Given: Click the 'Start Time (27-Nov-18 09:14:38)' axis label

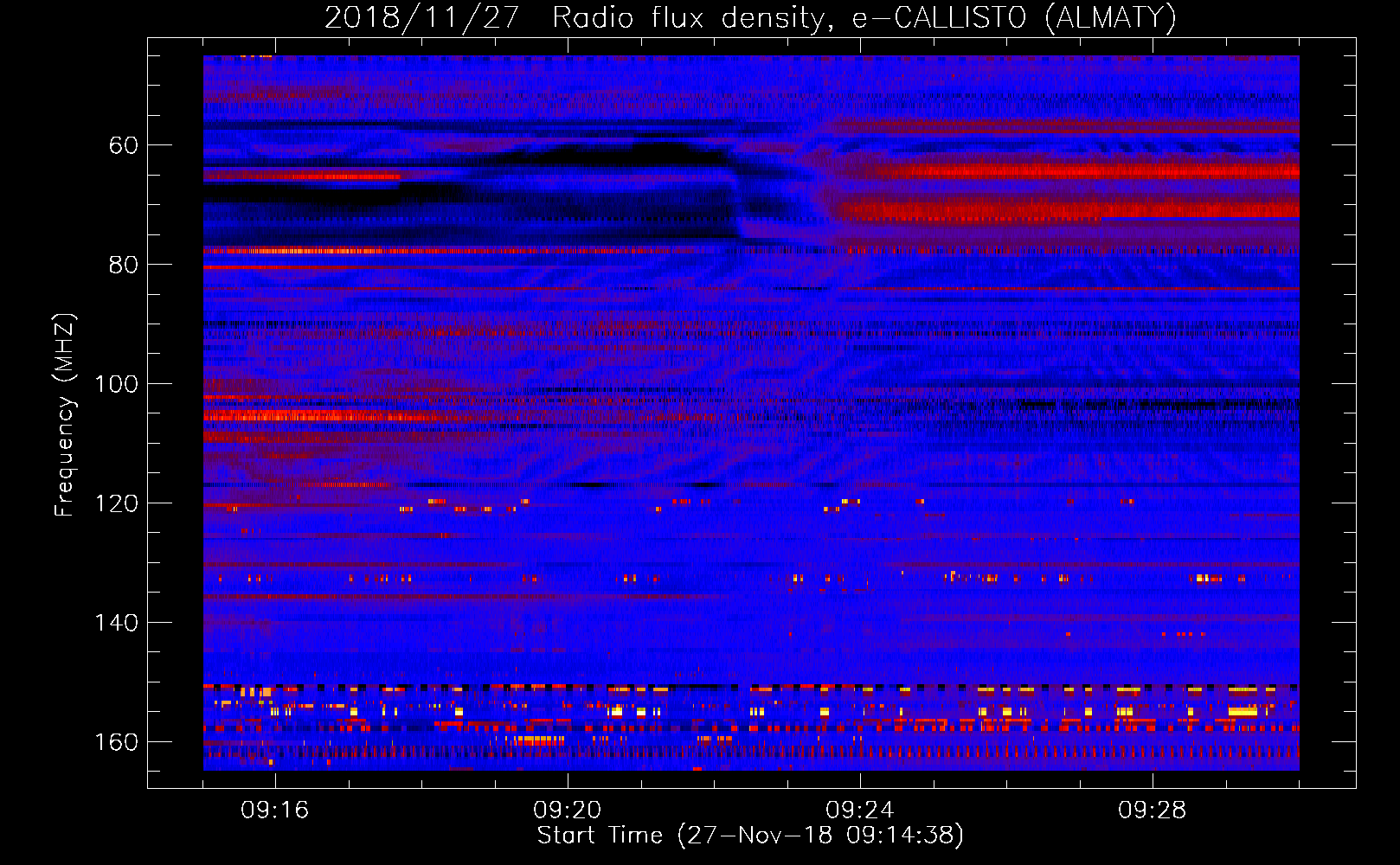Looking at the screenshot, I should (750, 836).
